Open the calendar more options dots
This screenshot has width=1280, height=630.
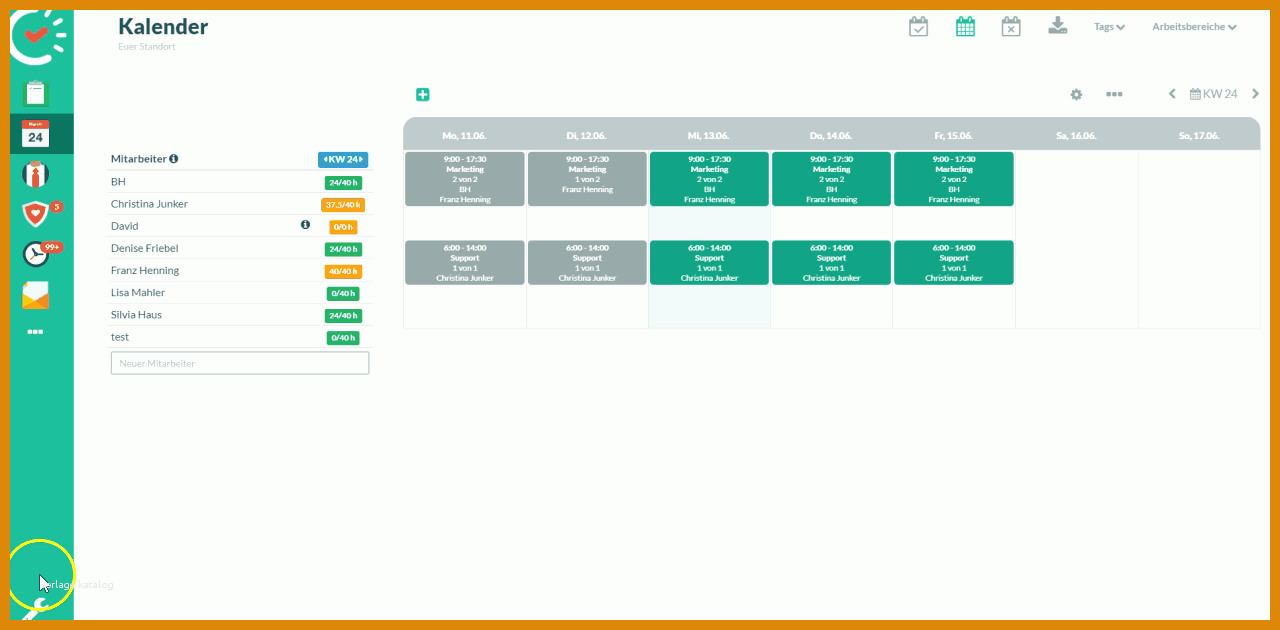point(1114,94)
